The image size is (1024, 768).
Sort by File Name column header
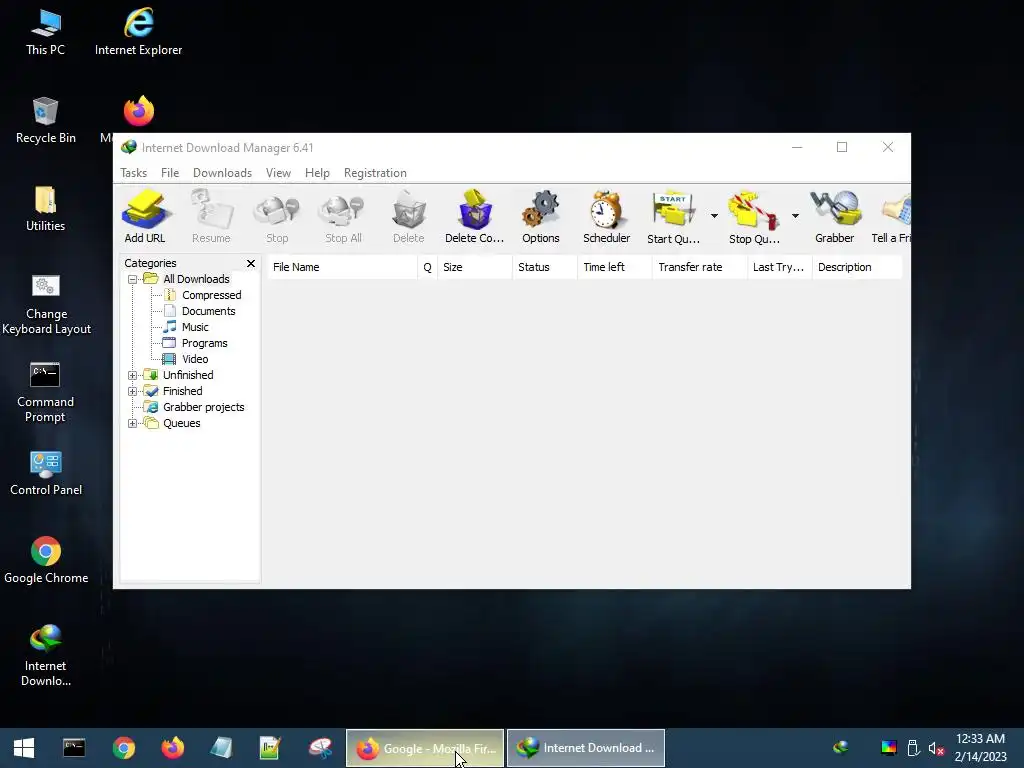point(342,267)
